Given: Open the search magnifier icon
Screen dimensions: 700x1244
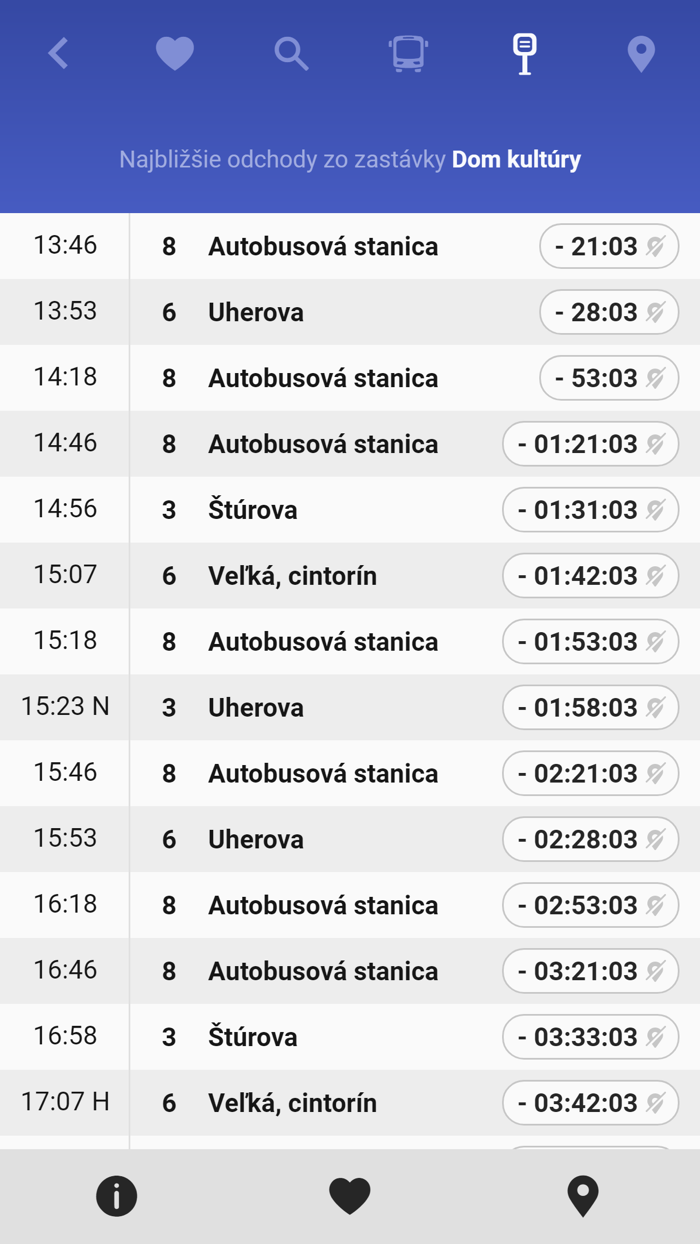Looking at the screenshot, I should coord(291,53).
